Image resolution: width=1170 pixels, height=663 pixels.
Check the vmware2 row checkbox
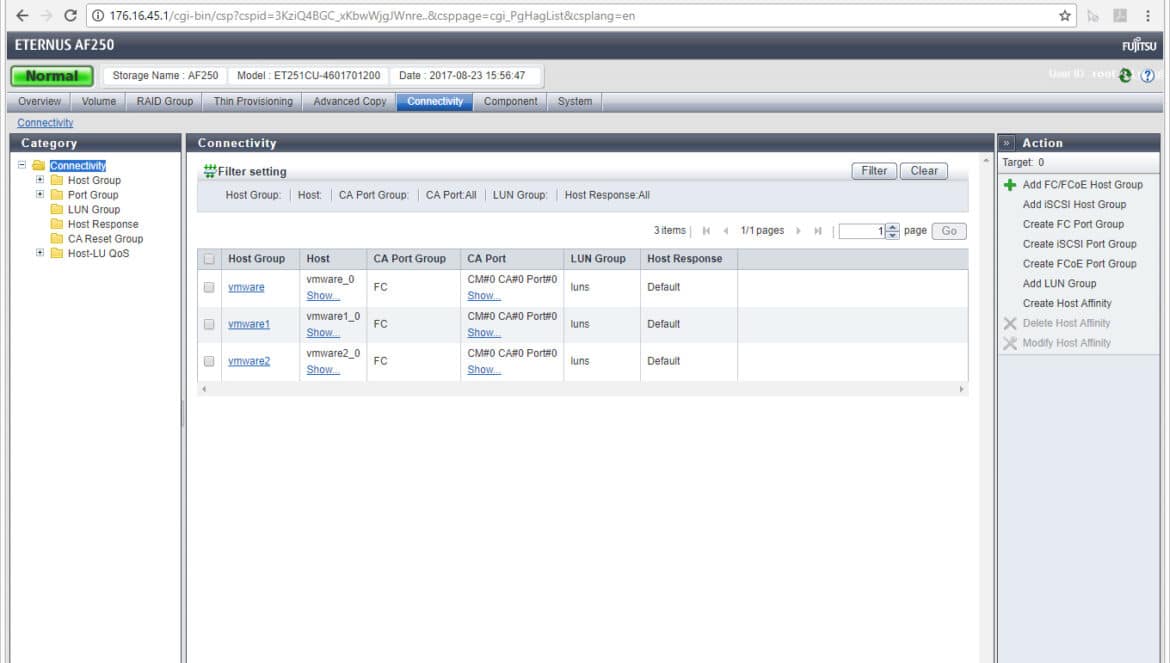click(209, 361)
